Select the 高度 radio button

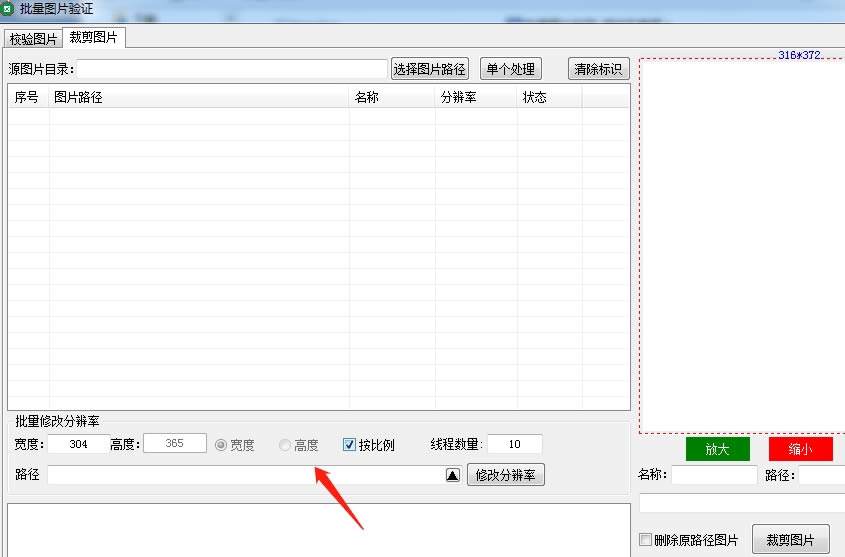click(285, 445)
